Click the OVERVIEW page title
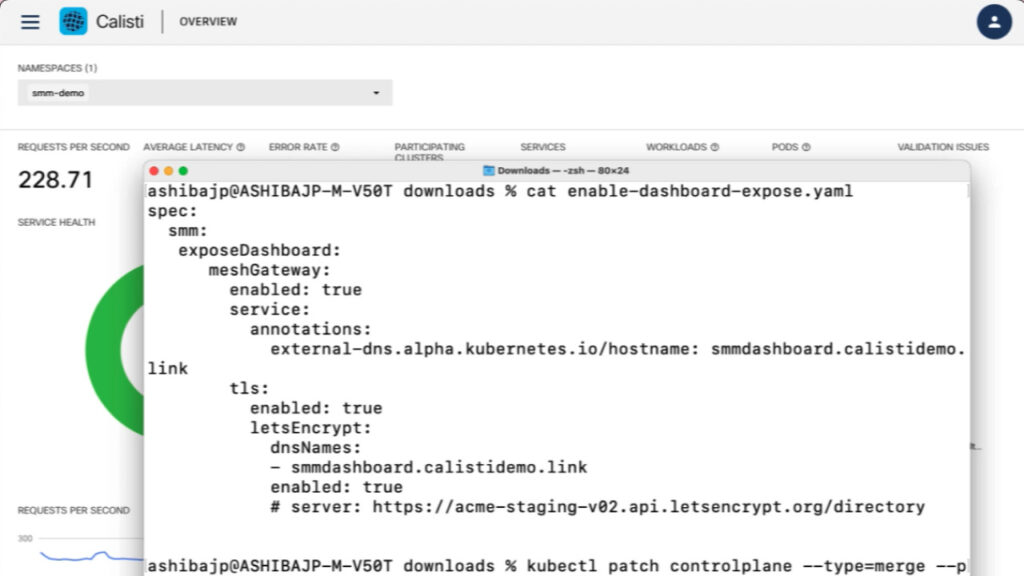 [x=208, y=22]
